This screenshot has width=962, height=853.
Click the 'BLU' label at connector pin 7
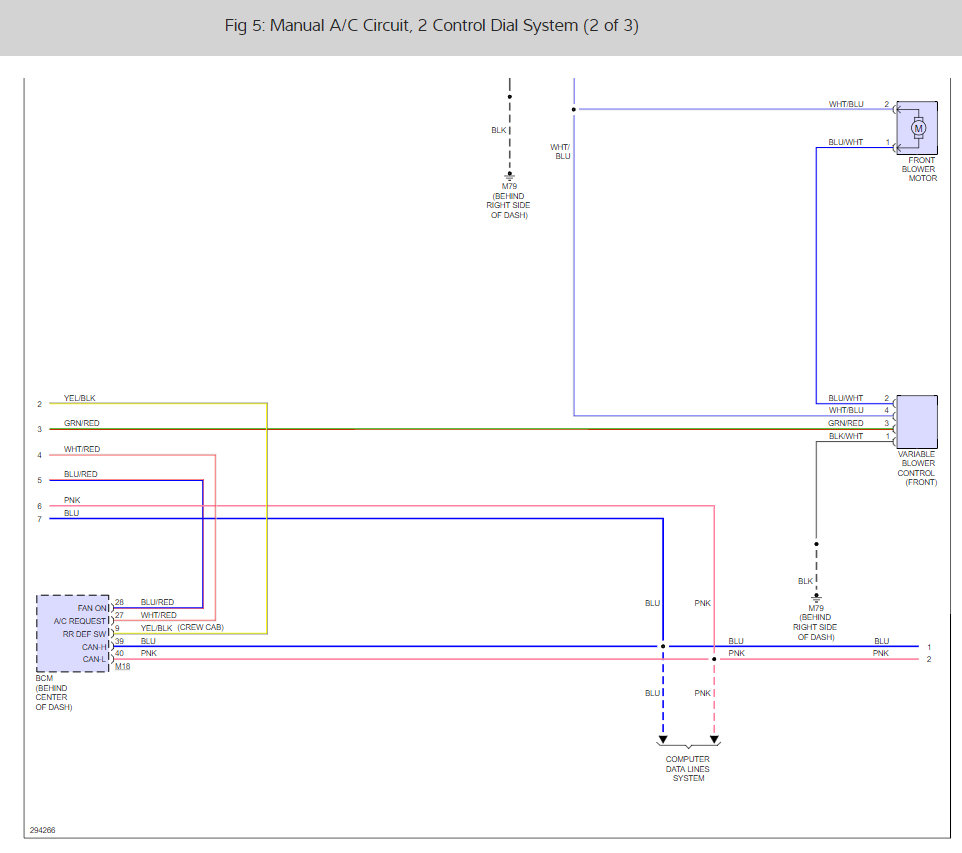pyautogui.click(x=71, y=513)
